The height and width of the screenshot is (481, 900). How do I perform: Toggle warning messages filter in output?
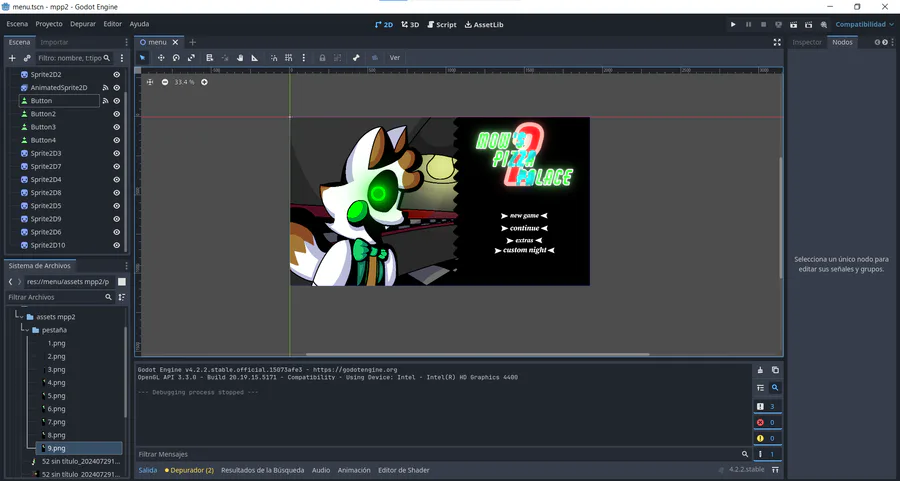coord(766,438)
